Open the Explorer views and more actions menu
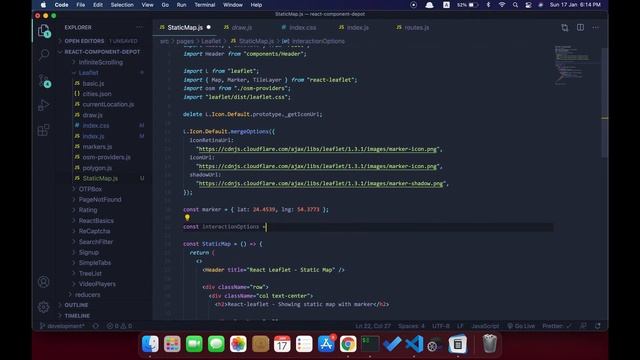The image size is (640, 360). tap(140, 27)
